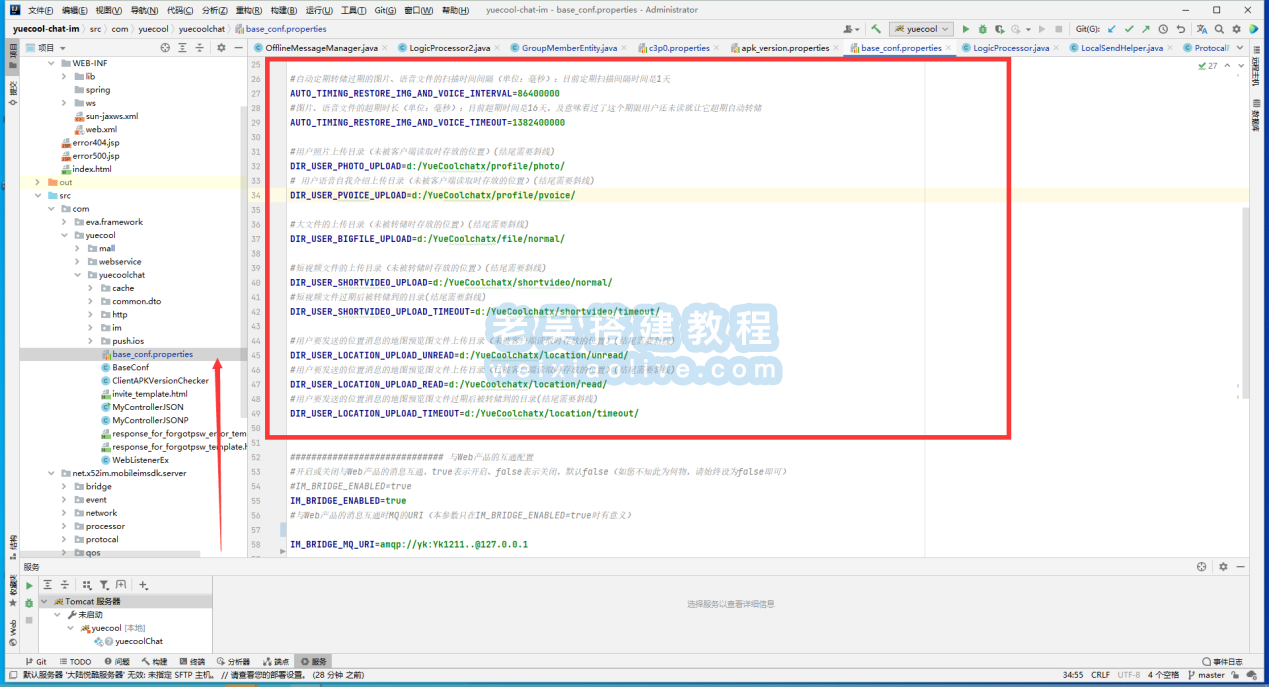Select BaseConf class in project tree
1269x687 pixels.
130,367
